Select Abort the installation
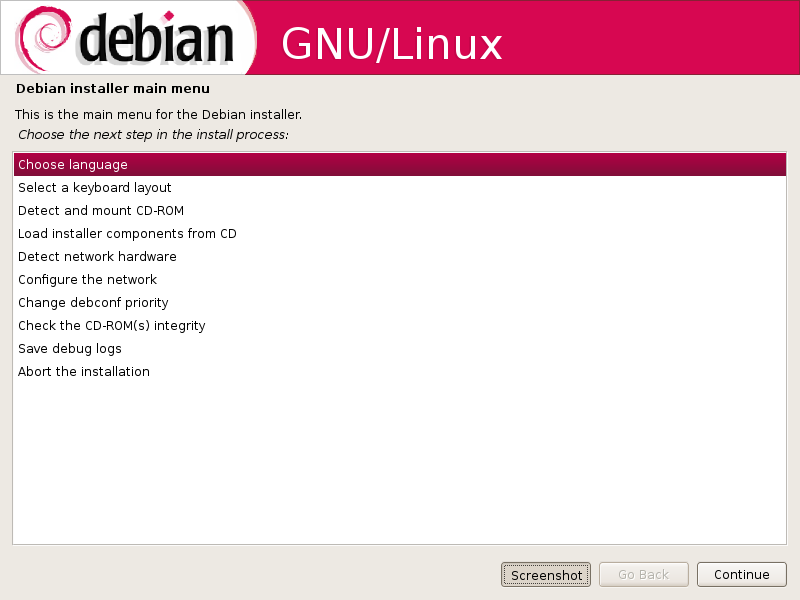The image size is (800, 600). (x=400, y=371)
